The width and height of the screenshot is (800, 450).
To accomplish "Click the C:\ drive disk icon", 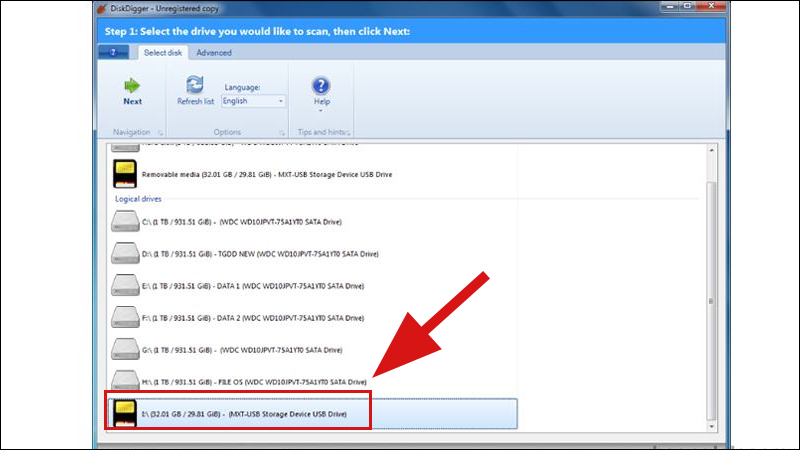I will [x=125, y=221].
